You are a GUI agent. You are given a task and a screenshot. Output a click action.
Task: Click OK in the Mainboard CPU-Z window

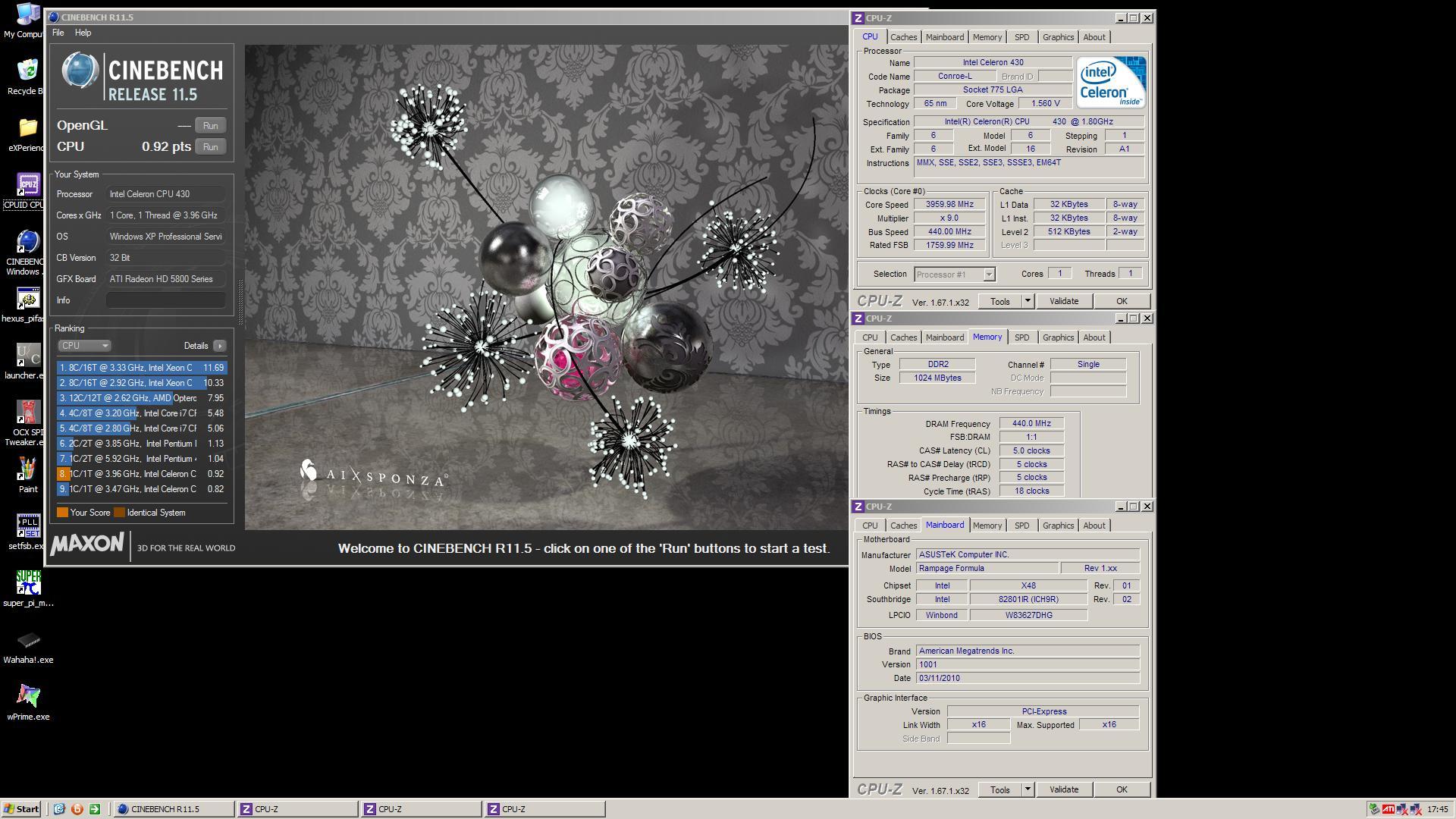pyautogui.click(x=1122, y=789)
